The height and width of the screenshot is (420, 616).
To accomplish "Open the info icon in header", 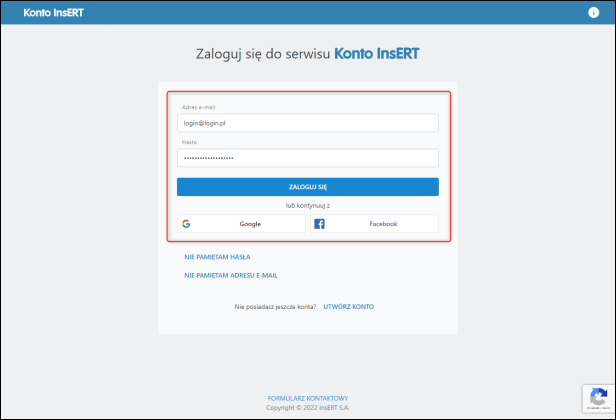I will [593, 13].
